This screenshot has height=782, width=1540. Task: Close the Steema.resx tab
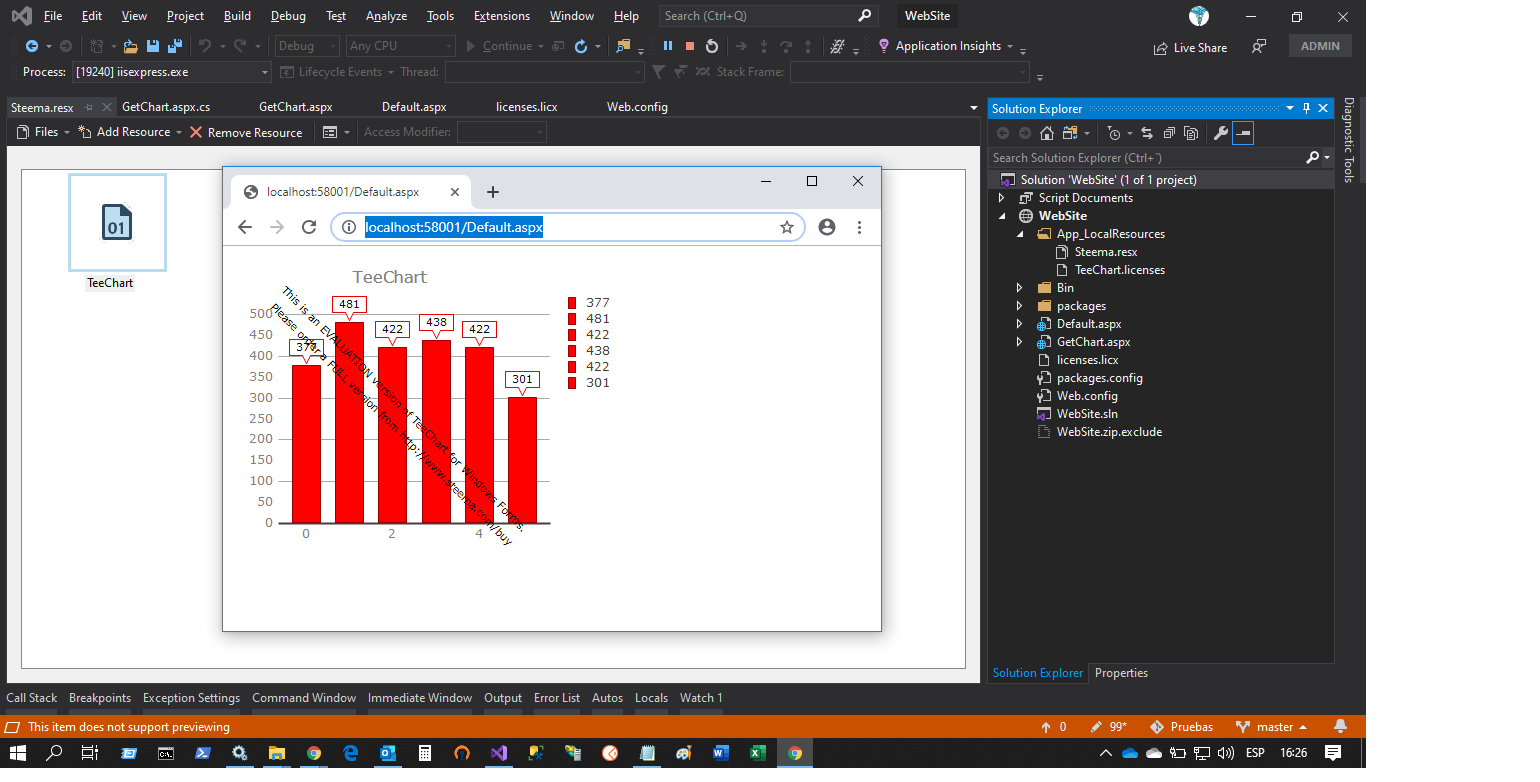(108, 107)
